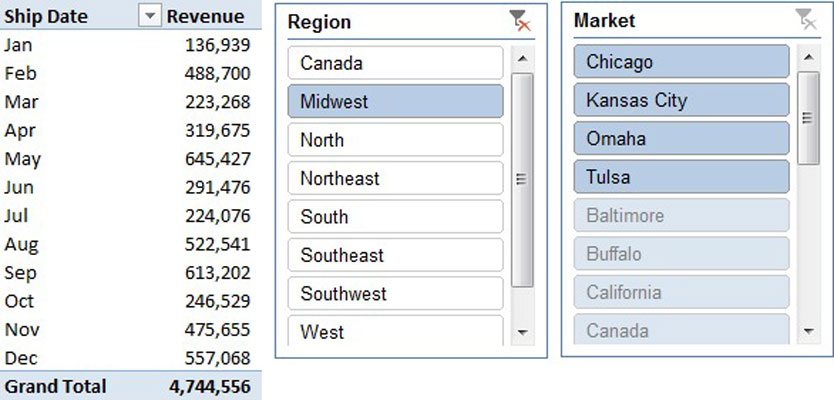Viewport: 834px width, 400px height.
Task: Click clear filter icon on Market slicer
Action: (x=805, y=21)
